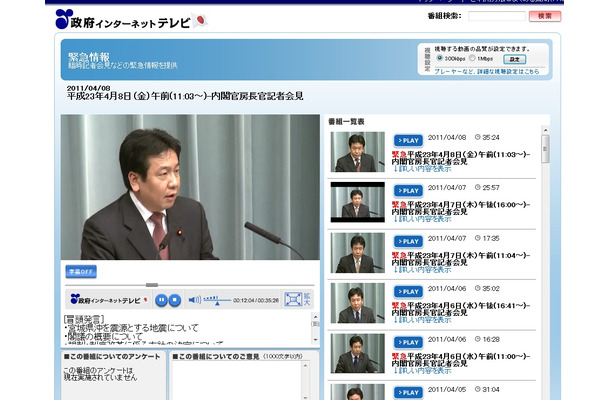Open thumbnail of April 6 11:00 conference
The image size is (610, 400).
(x=358, y=353)
